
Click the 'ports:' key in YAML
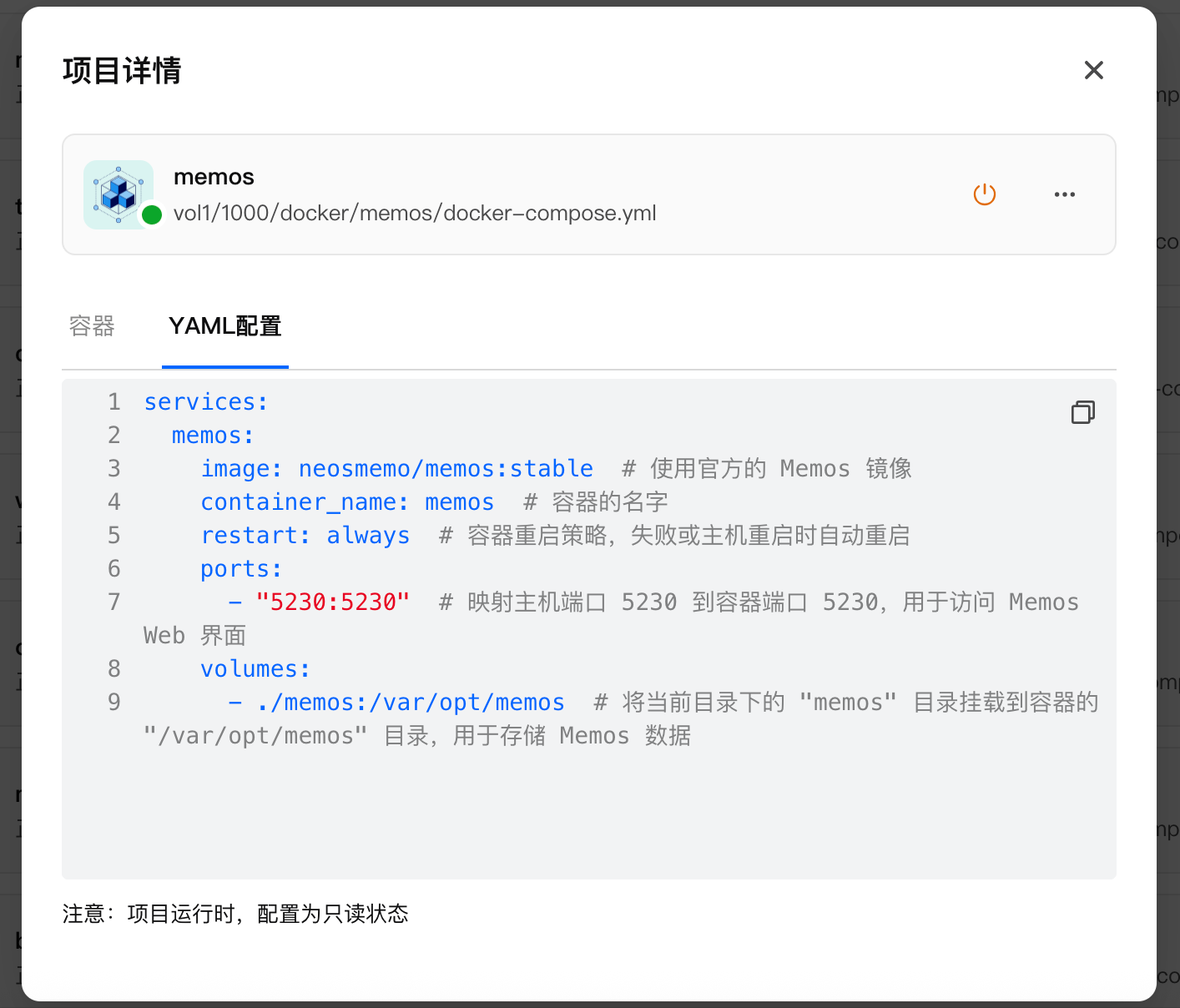pos(241,569)
